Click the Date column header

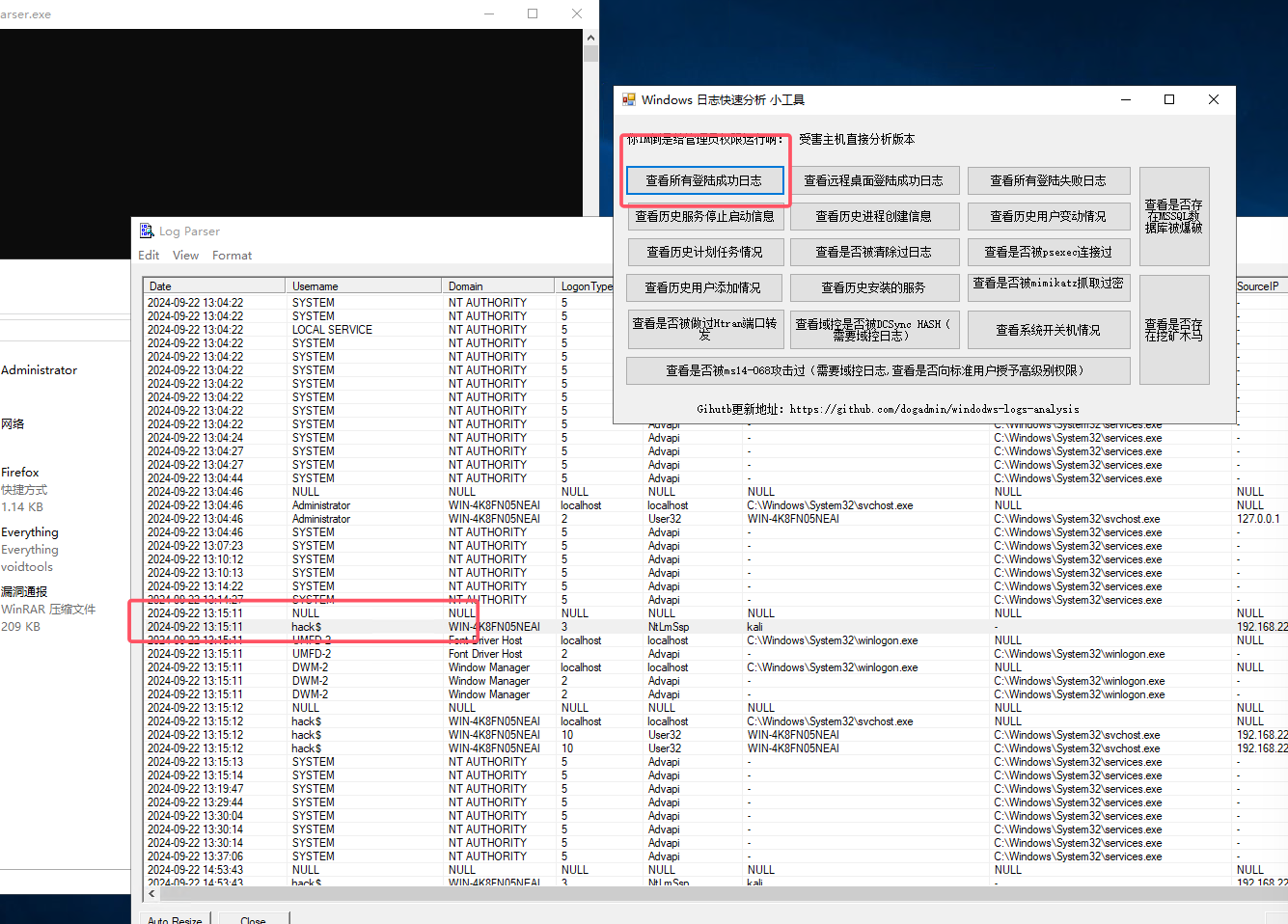click(x=214, y=286)
